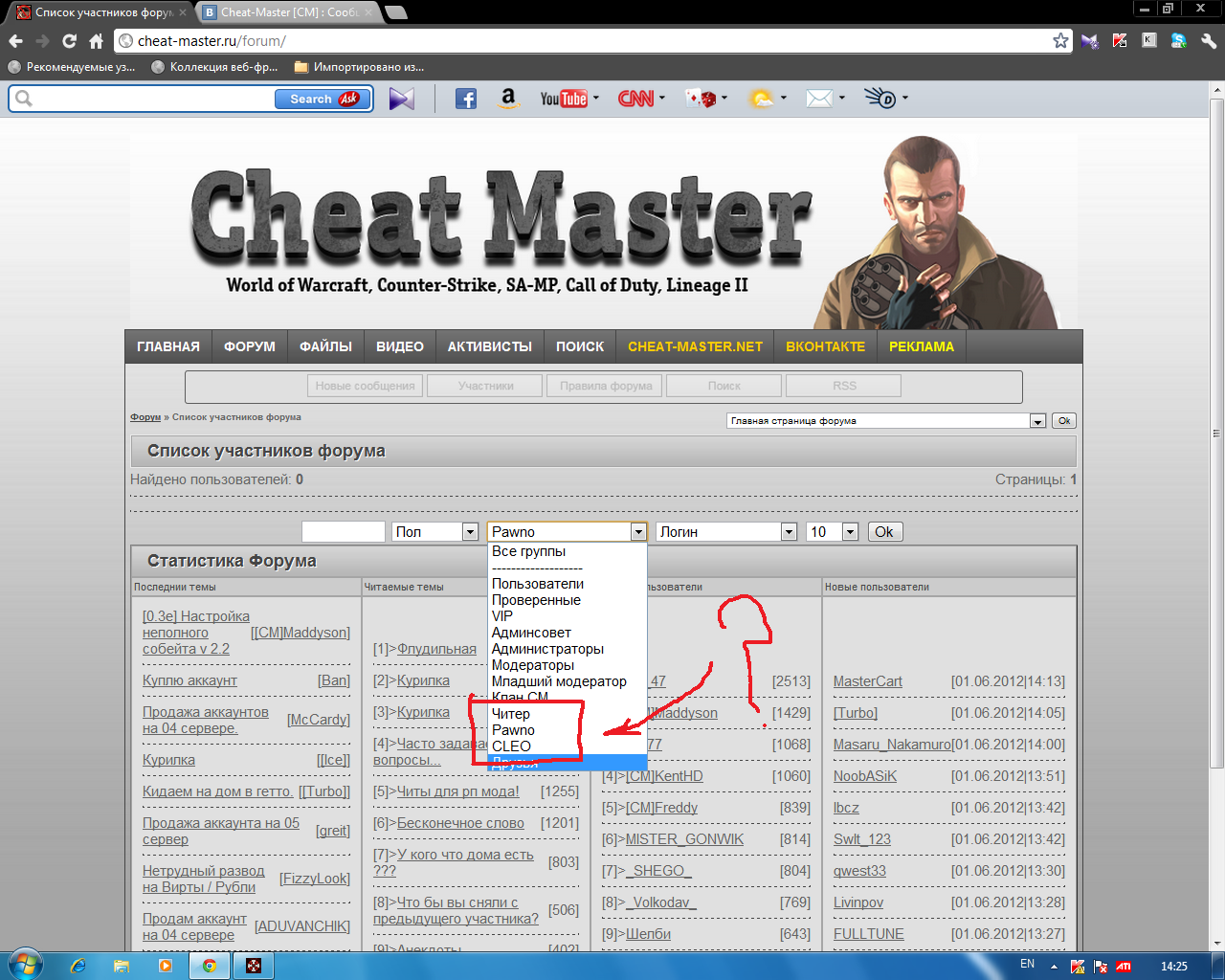Choose Модераторы in the group dropdown list
Screen dimensions: 1225x980
click(x=533, y=665)
